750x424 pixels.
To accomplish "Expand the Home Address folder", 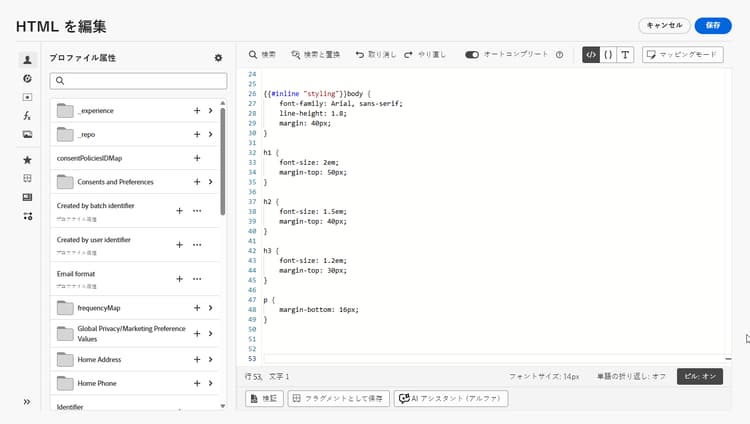I will click(210, 359).
